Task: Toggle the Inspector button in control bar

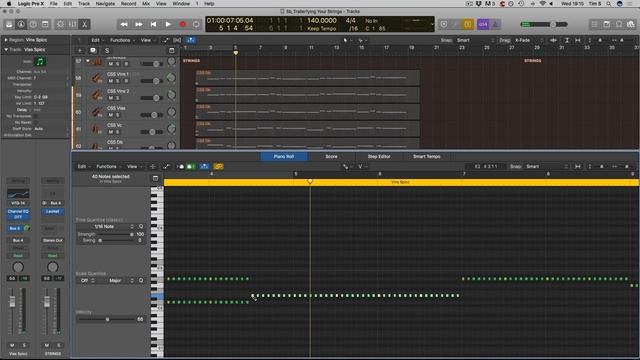Action: click(x=21, y=24)
